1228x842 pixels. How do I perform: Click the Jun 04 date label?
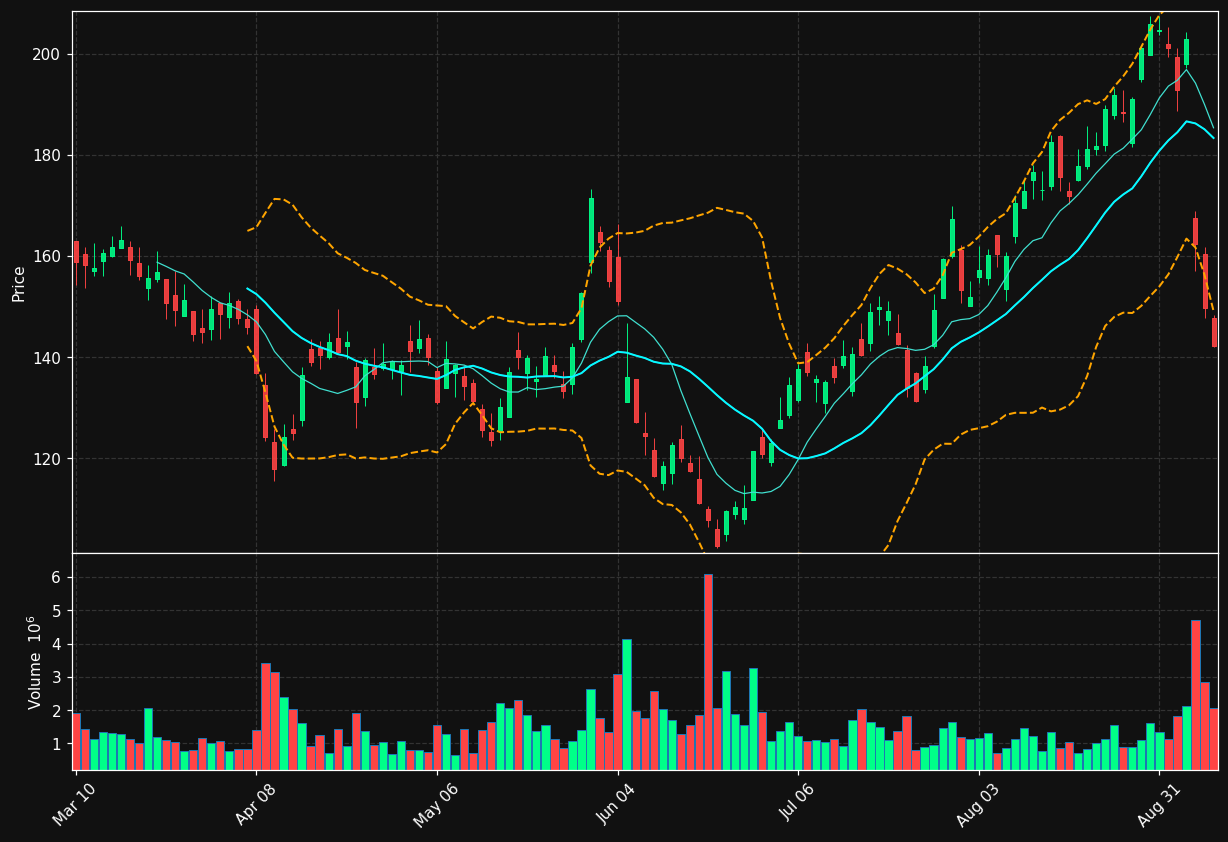pyautogui.click(x=617, y=805)
